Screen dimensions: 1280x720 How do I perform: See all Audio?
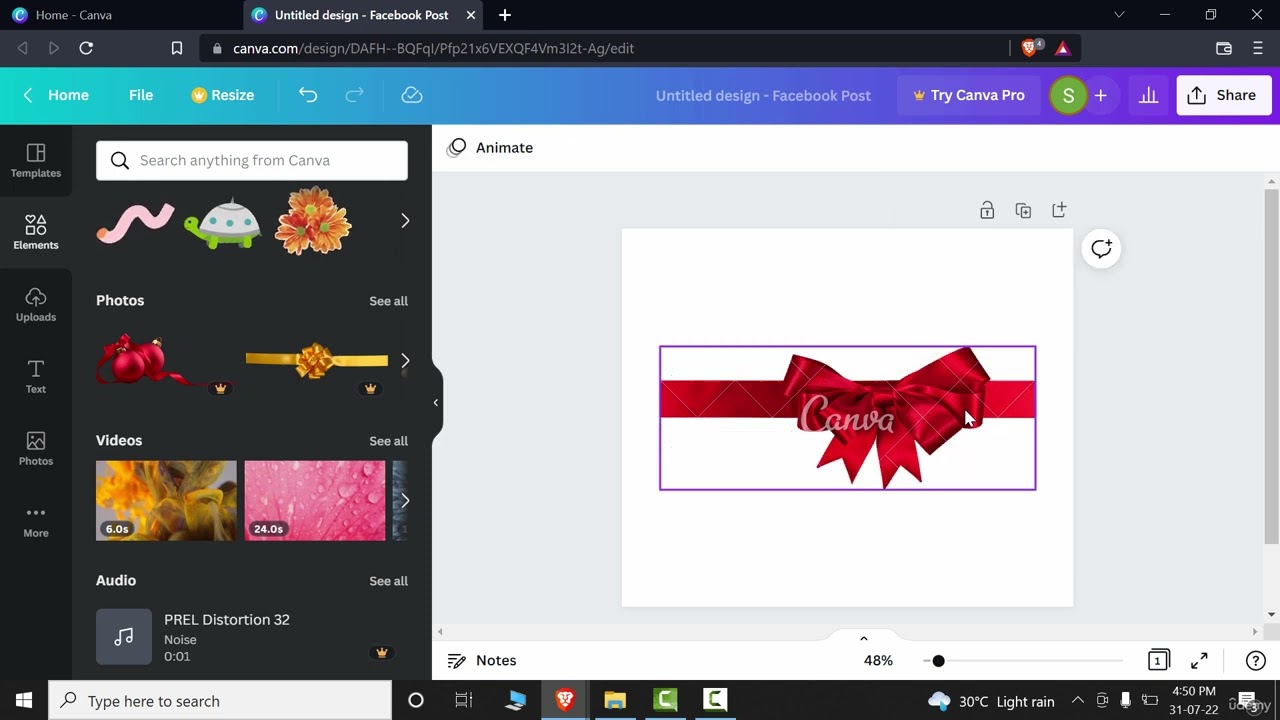pos(388,581)
